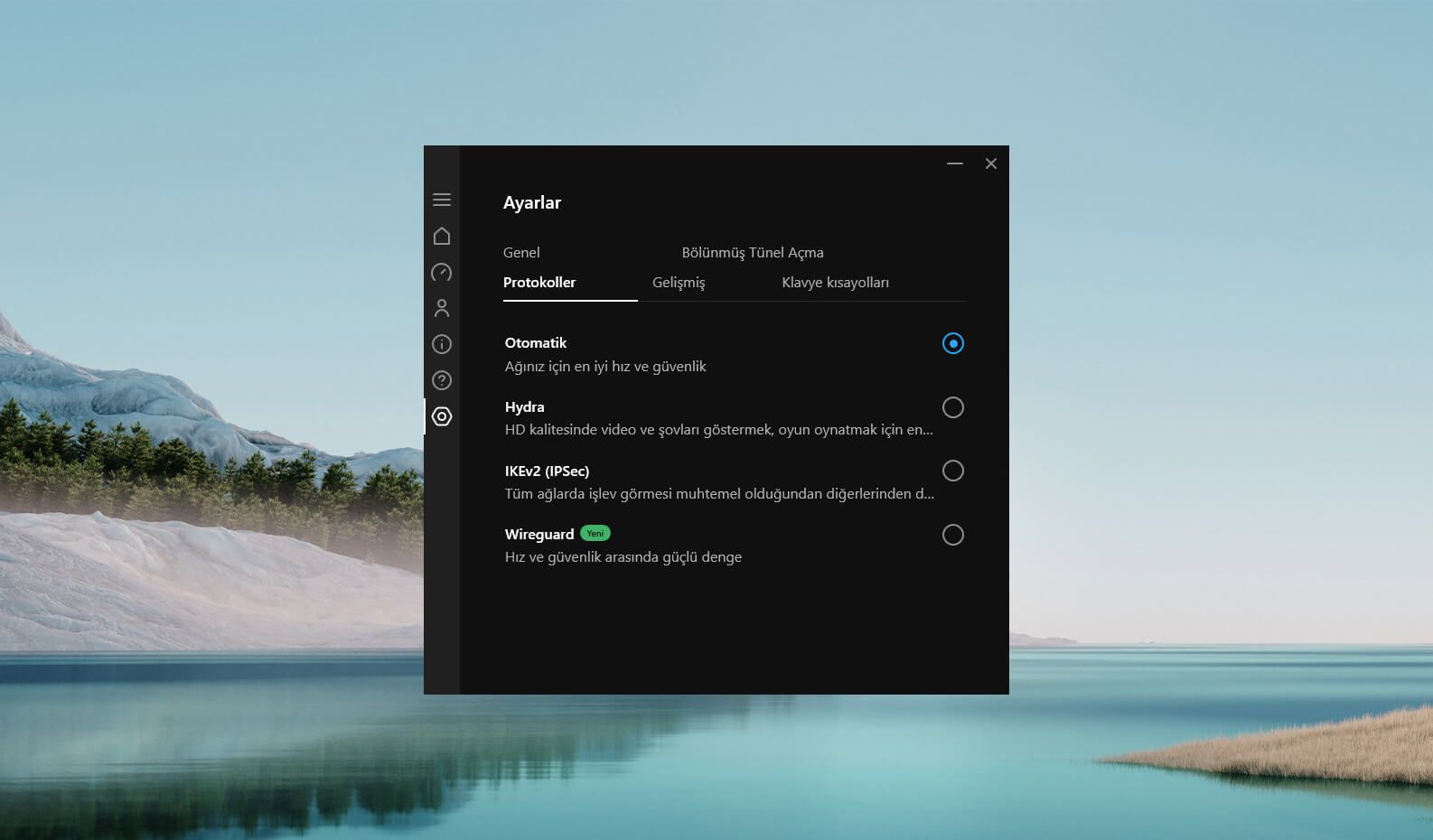Viewport: 1433px width, 840px height.
Task: Open the Bölünmüş Tünel Açma tab
Action: pyautogui.click(x=753, y=253)
